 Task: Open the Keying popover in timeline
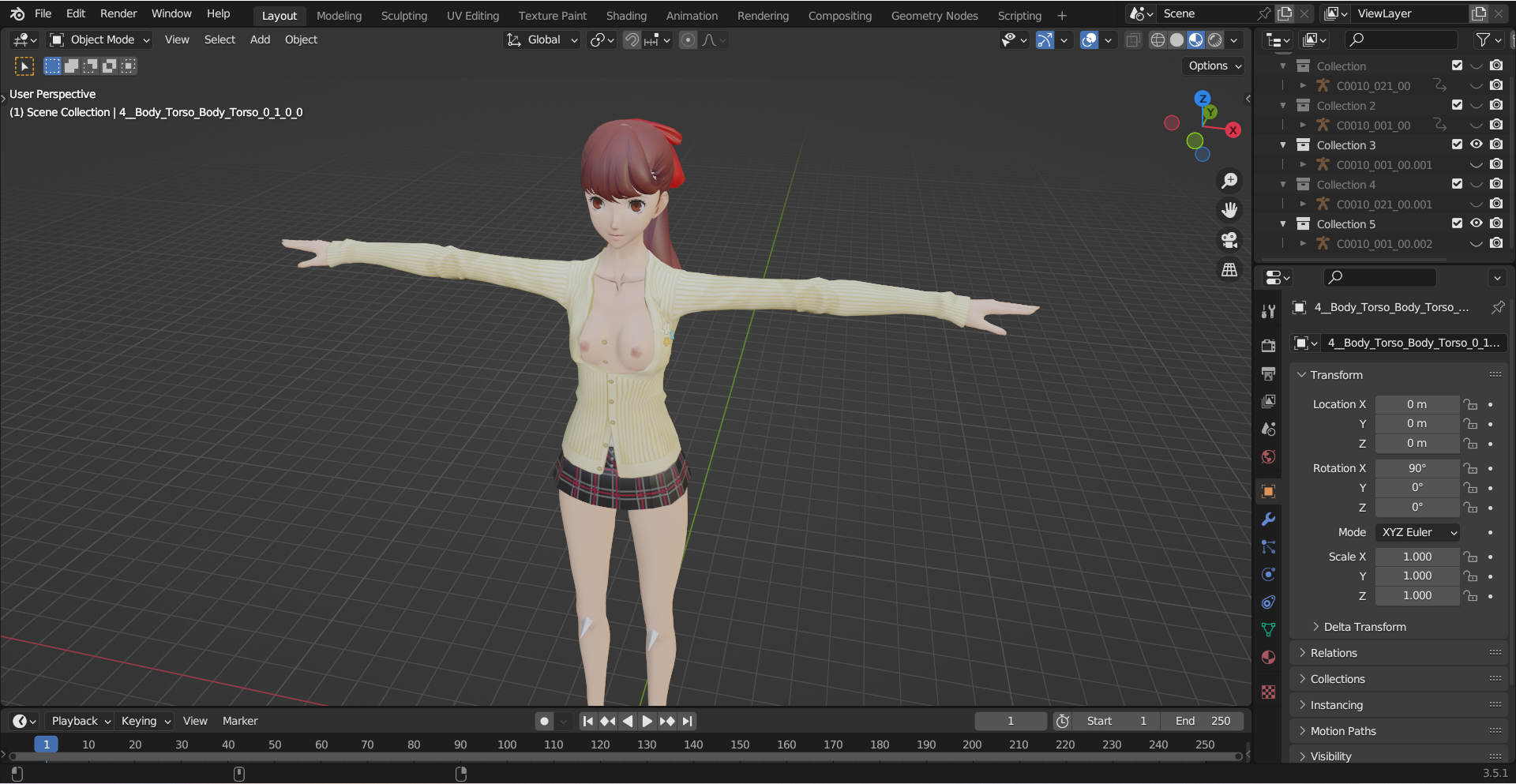[x=146, y=721]
